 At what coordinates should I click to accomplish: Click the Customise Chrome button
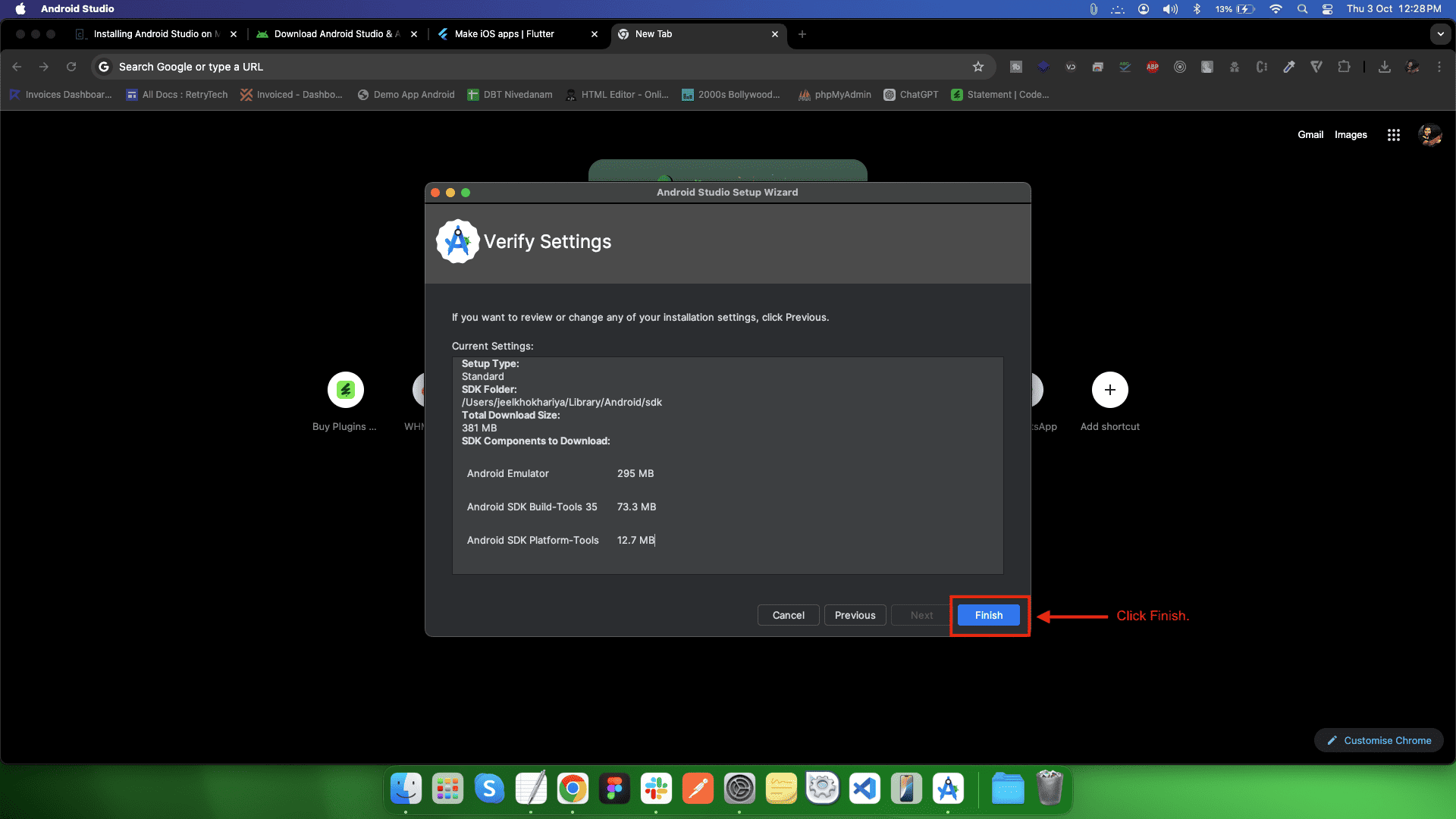1379,740
